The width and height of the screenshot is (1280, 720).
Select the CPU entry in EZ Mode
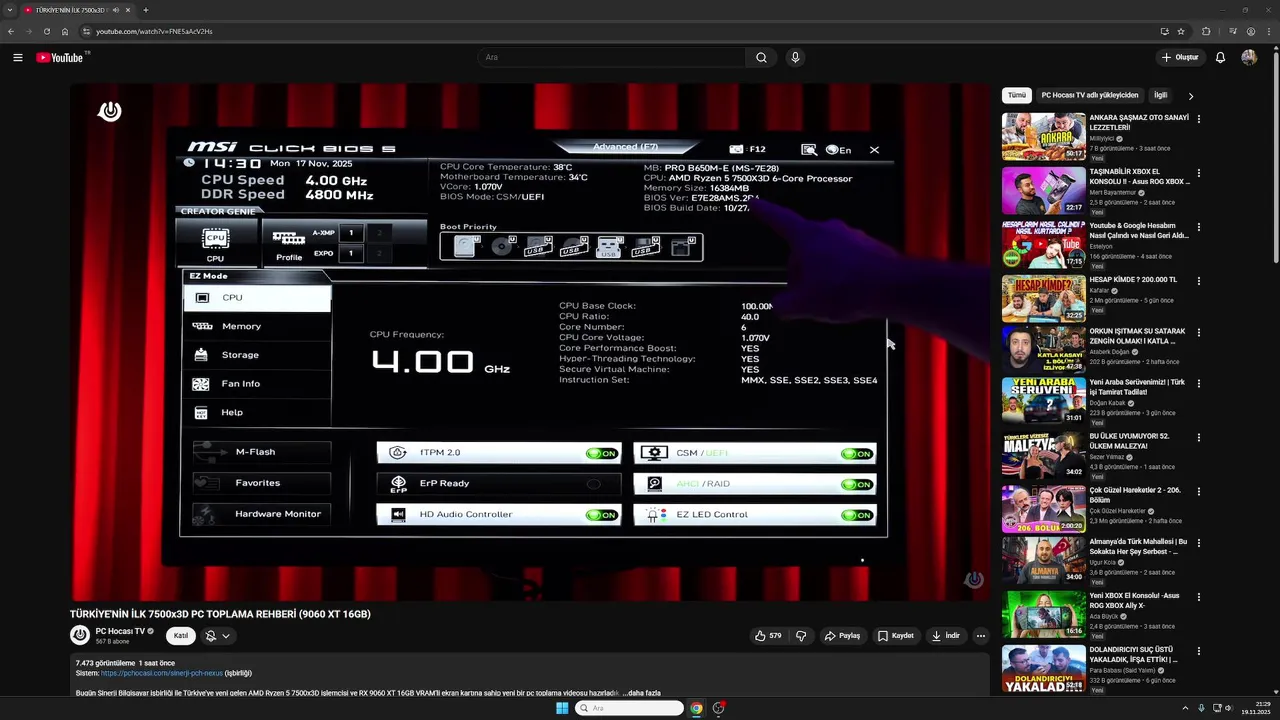coord(257,298)
